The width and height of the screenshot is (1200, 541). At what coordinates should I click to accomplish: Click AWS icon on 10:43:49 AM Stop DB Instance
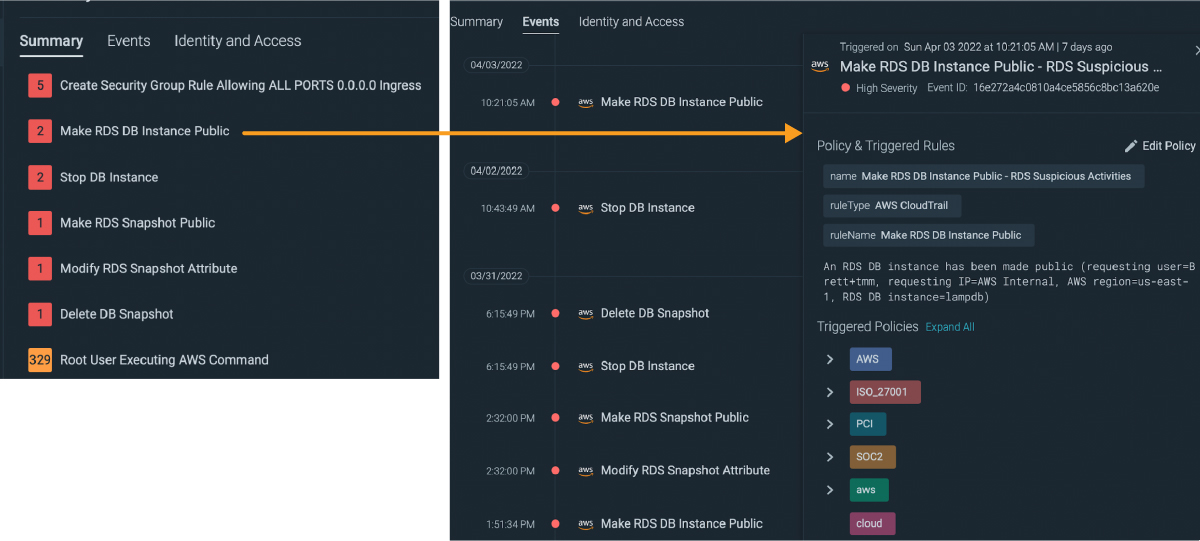[586, 208]
